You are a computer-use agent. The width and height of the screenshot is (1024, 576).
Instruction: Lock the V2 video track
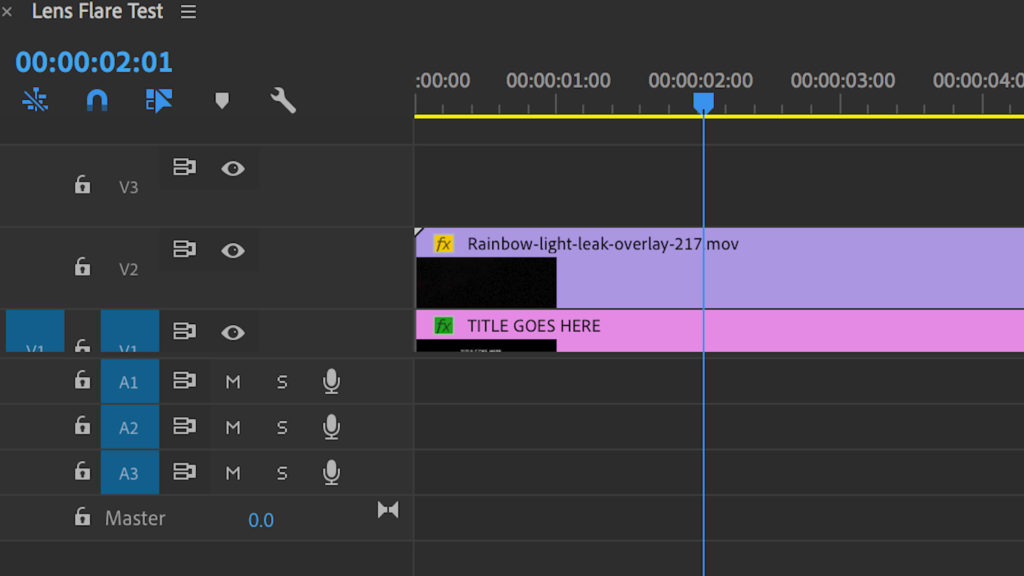click(83, 267)
